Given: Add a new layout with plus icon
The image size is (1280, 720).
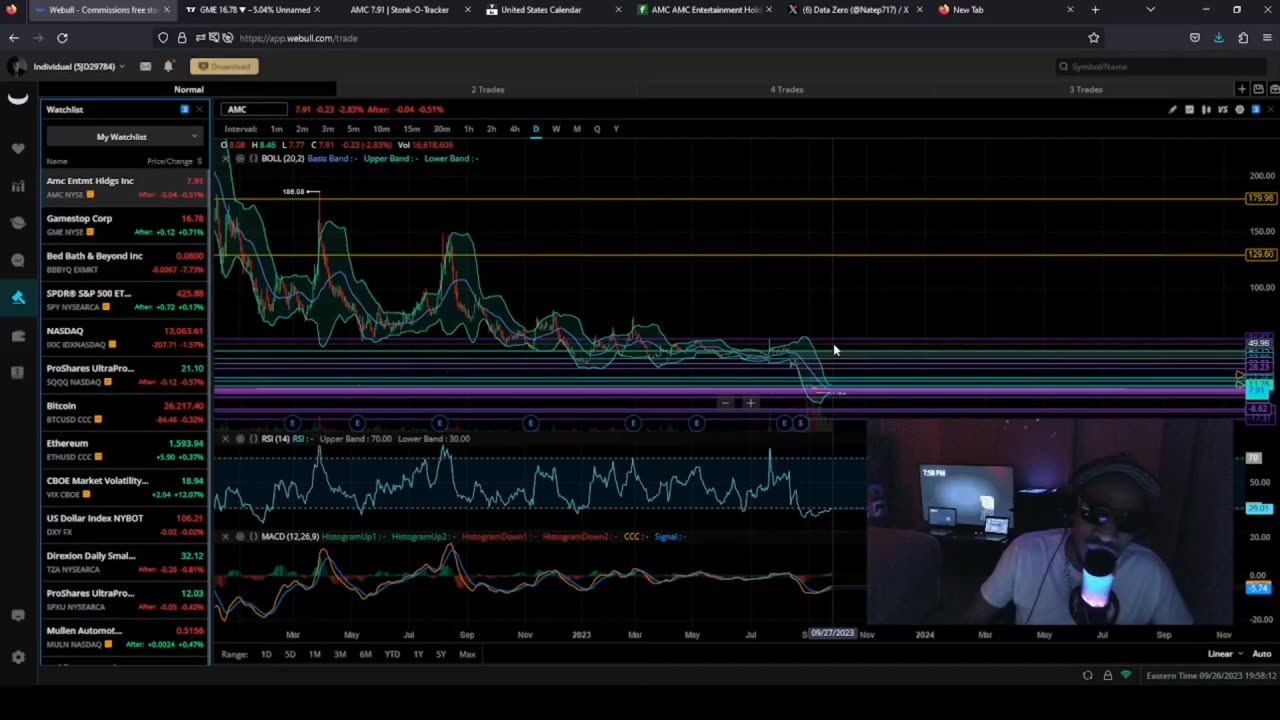Looking at the screenshot, I should [x=1242, y=89].
